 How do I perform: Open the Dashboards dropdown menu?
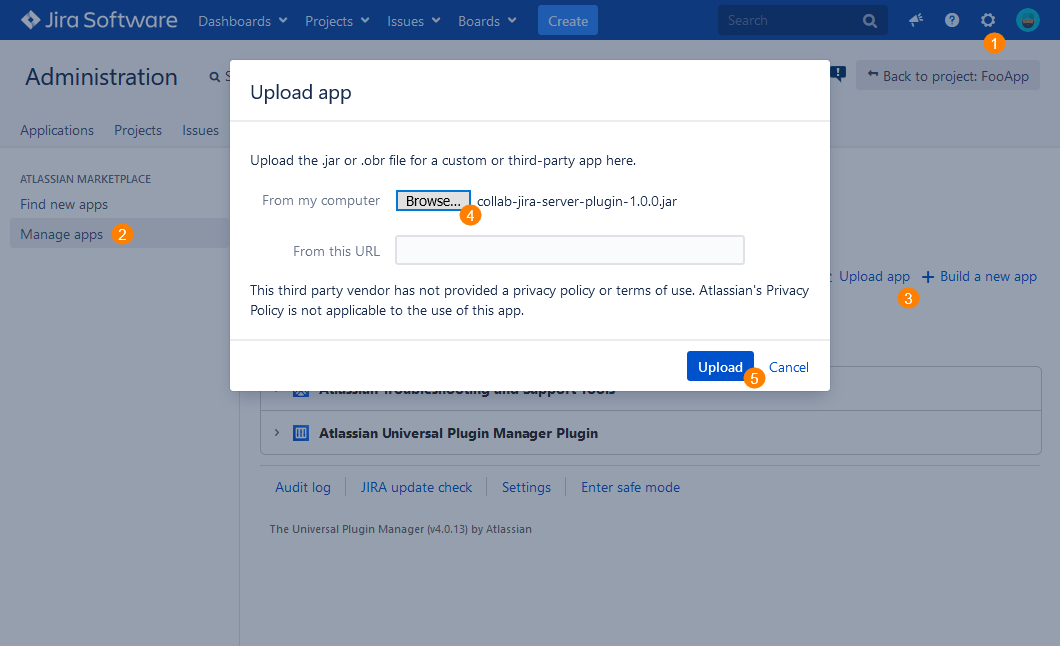tap(242, 20)
